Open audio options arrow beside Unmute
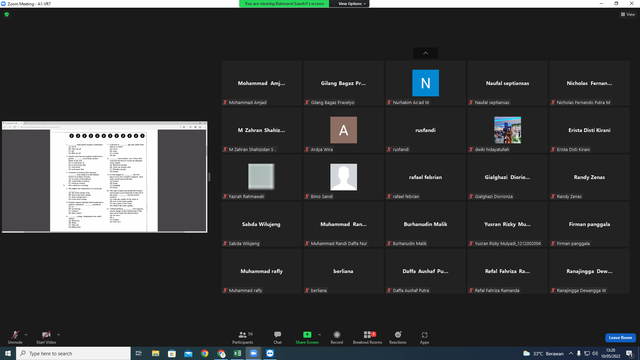The height and width of the screenshot is (360, 640). [x=26, y=335]
